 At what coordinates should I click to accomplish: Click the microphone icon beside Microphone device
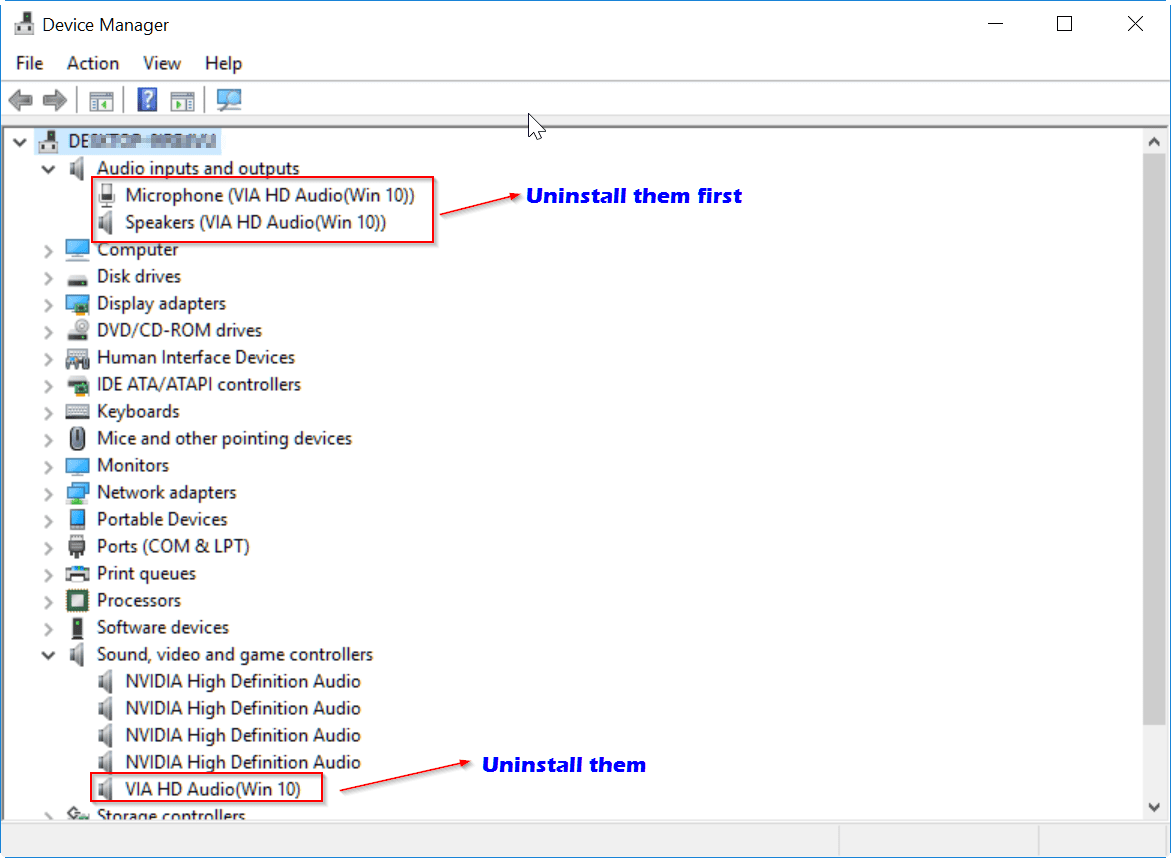tap(106, 195)
